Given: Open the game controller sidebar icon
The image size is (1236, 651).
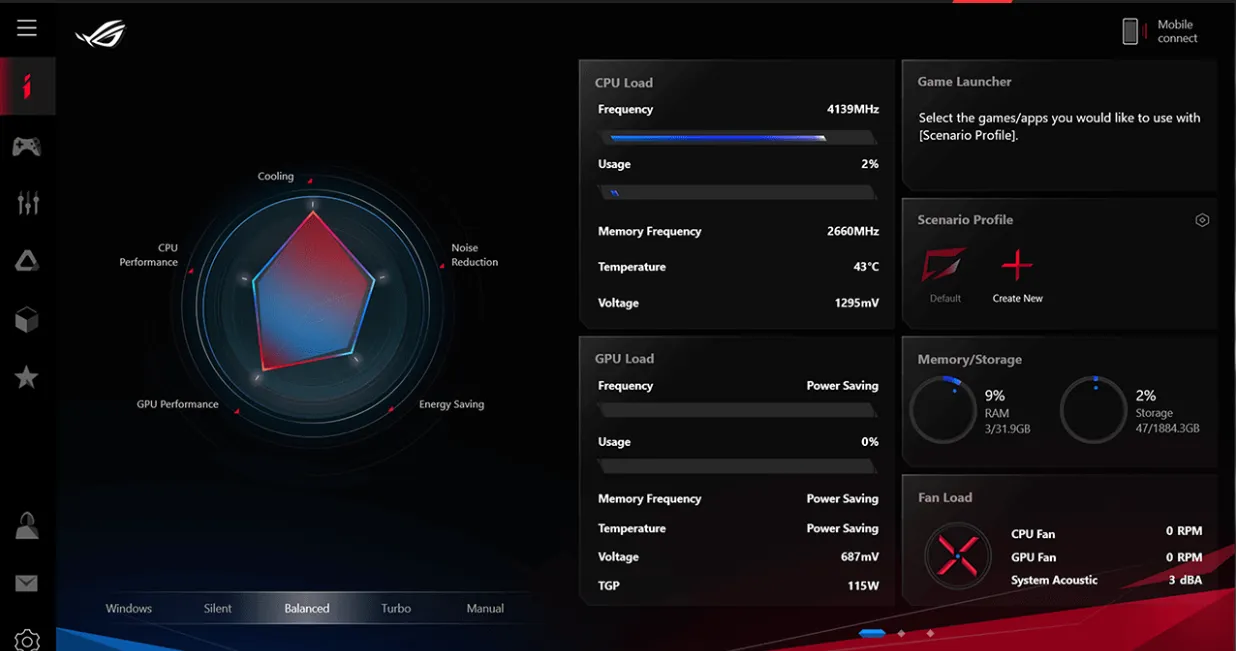Looking at the screenshot, I should 27,147.
